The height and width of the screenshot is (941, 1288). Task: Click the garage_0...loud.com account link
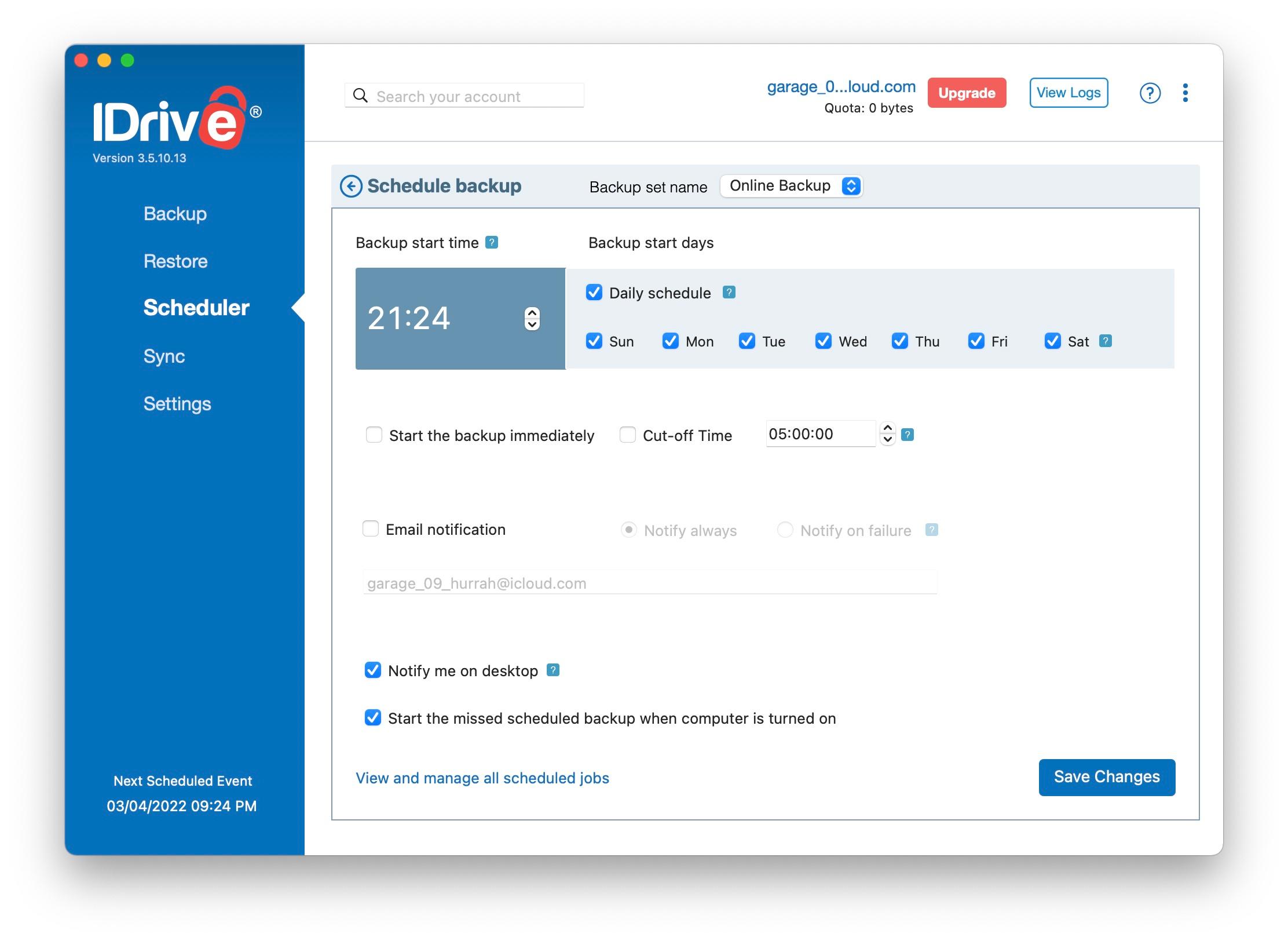pyautogui.click(x=841, y=87)
